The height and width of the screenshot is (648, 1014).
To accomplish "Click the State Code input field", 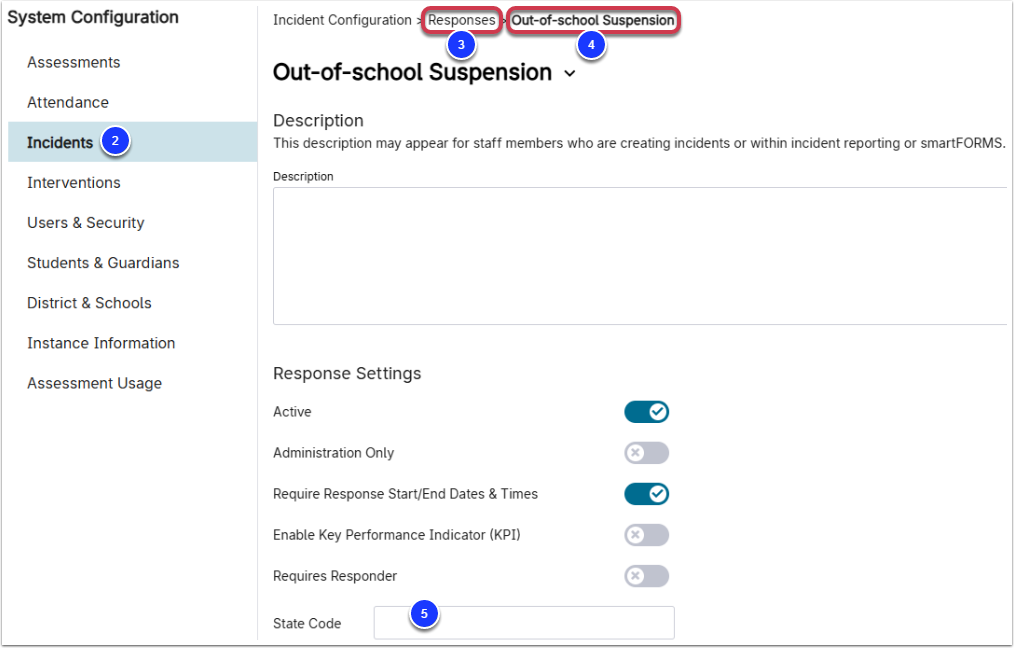I will click(x=524, y=623).
